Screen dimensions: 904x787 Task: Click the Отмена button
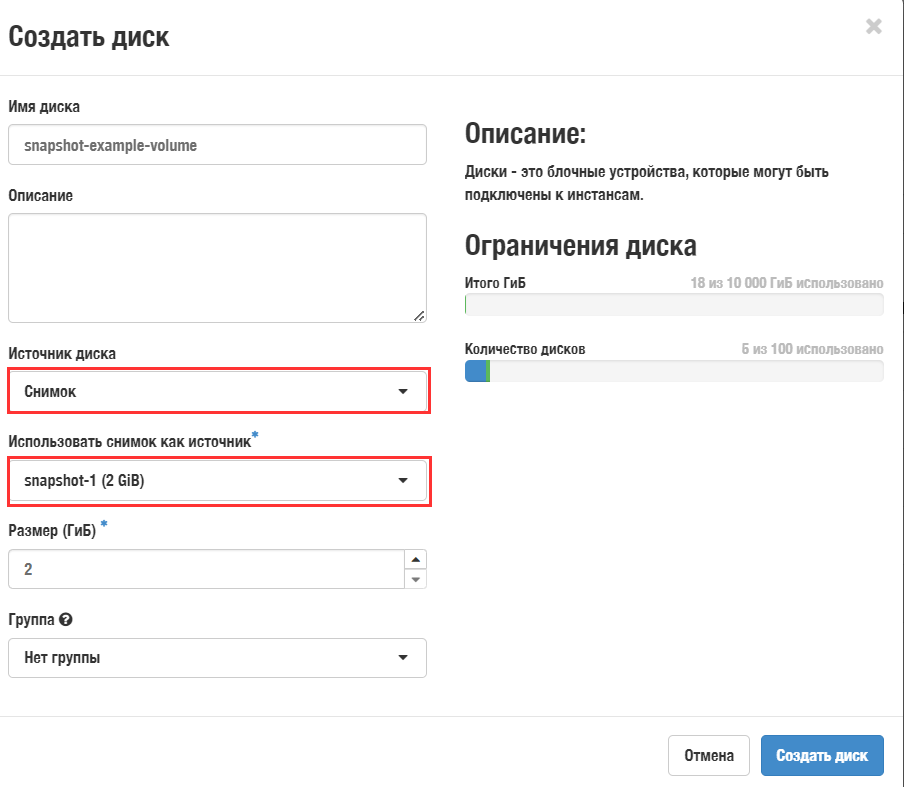[x=709, y=755]
